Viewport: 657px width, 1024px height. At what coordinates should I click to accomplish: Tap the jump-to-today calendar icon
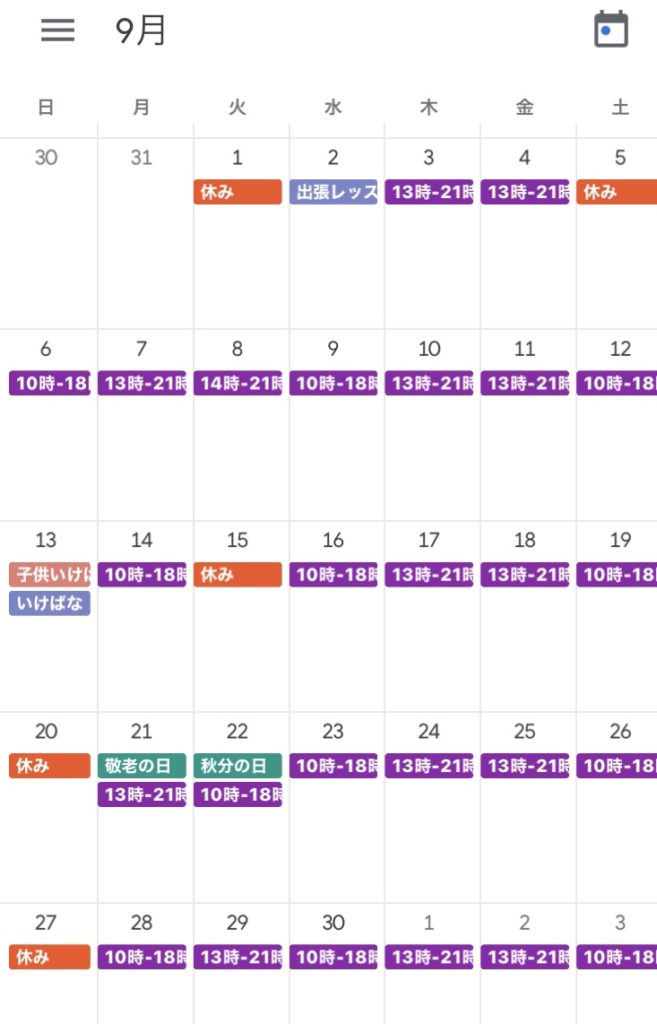click(x=611, y=29)
